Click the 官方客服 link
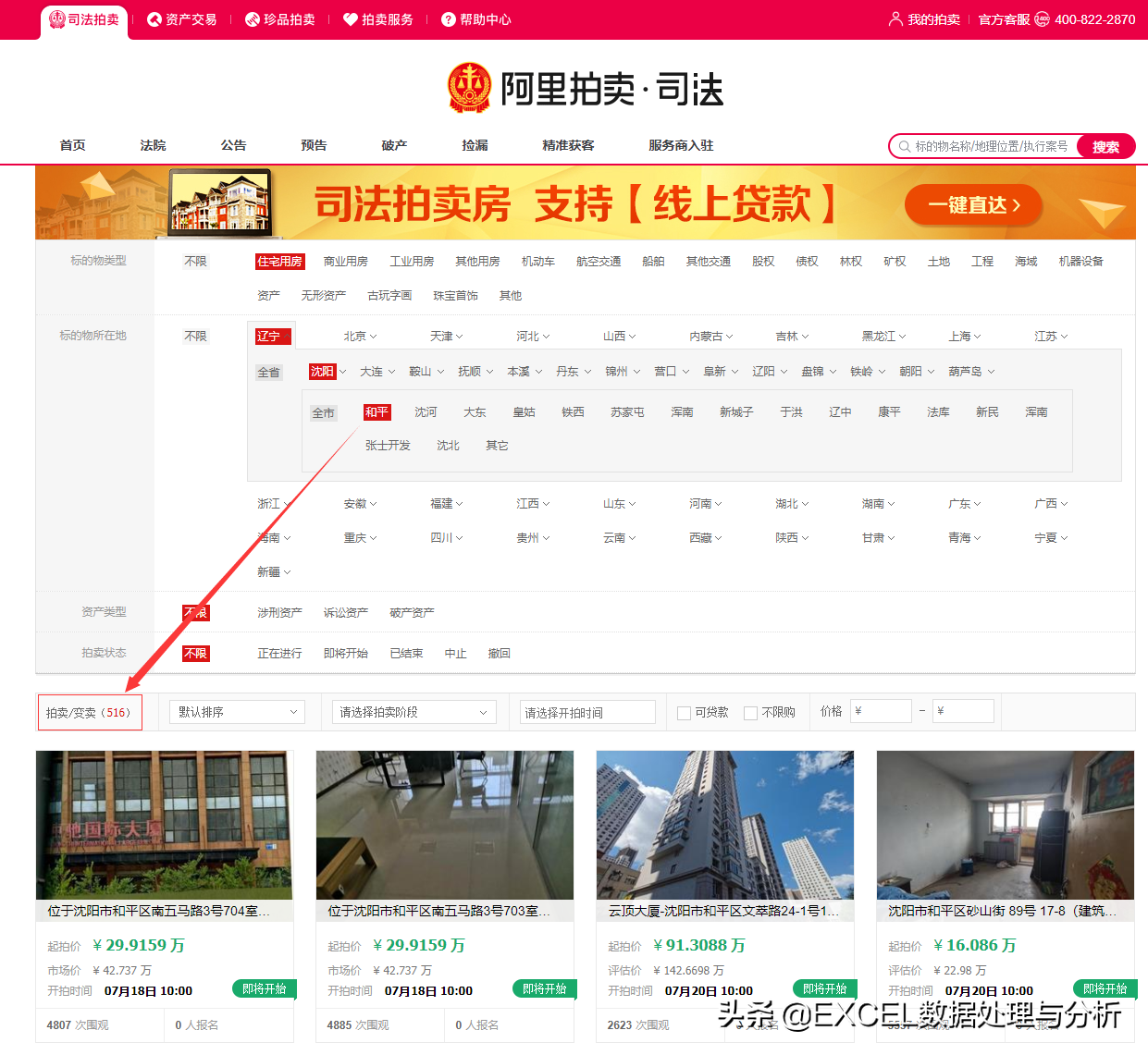Screen dimensions: 1148x1055 [1004, 19]
